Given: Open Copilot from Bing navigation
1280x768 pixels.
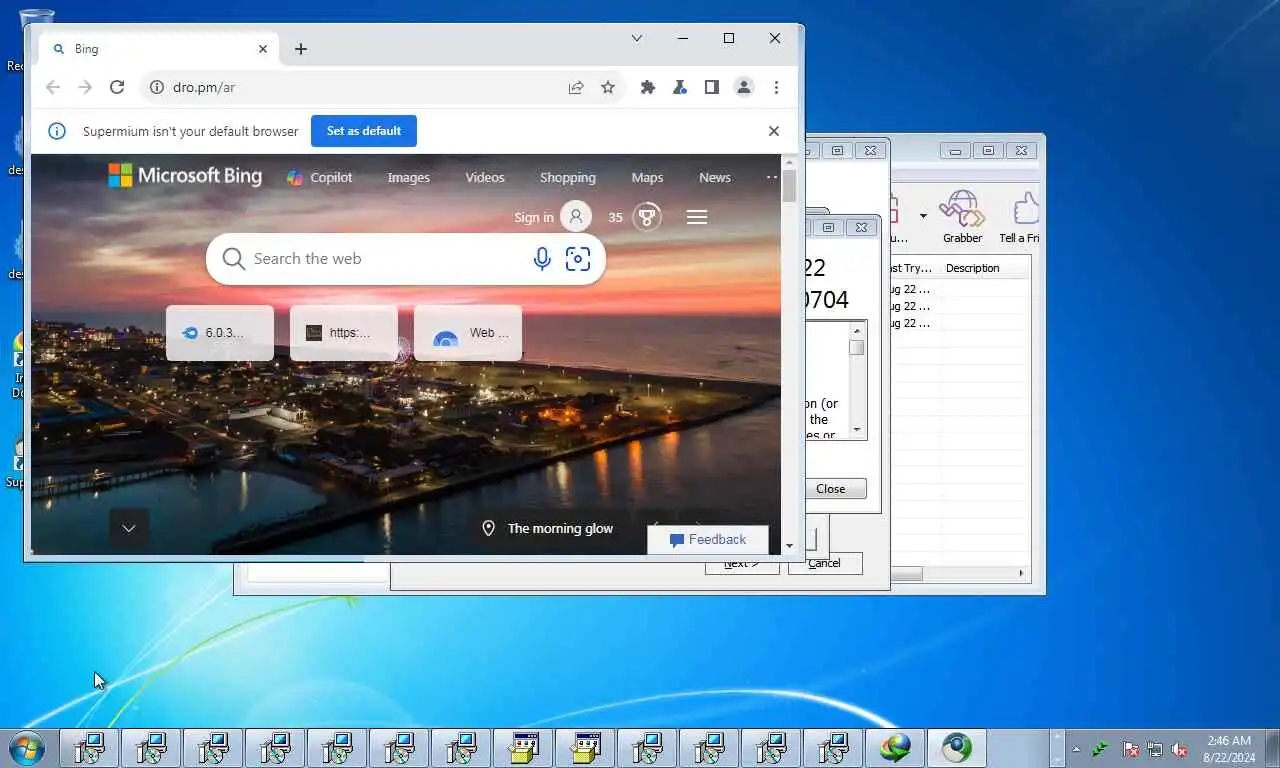Looking at the screenshot, I should [x=319, y=177].
